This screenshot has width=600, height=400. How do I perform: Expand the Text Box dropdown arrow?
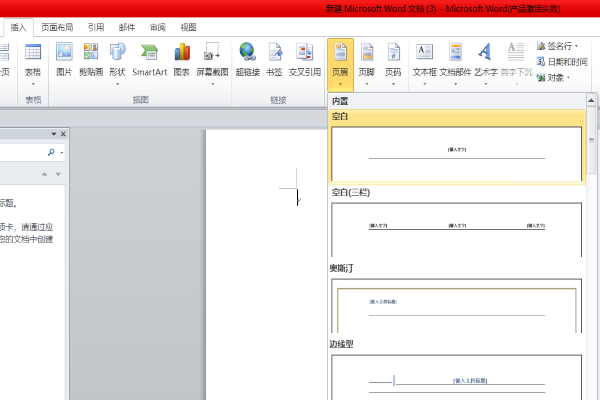click(x=425, y=84)
